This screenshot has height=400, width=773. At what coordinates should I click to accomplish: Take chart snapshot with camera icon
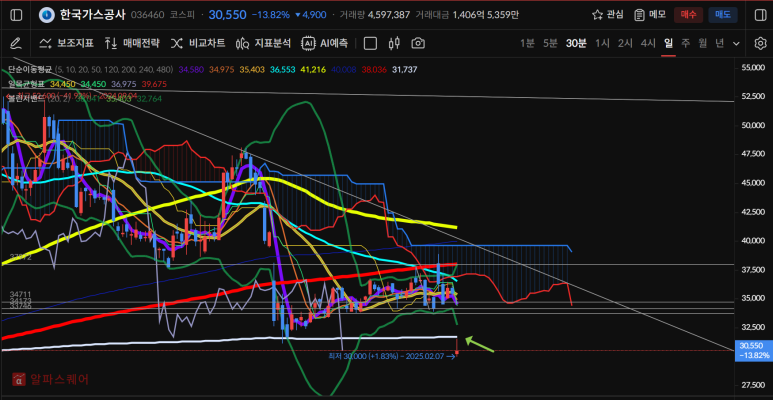(x=418, y=43)
